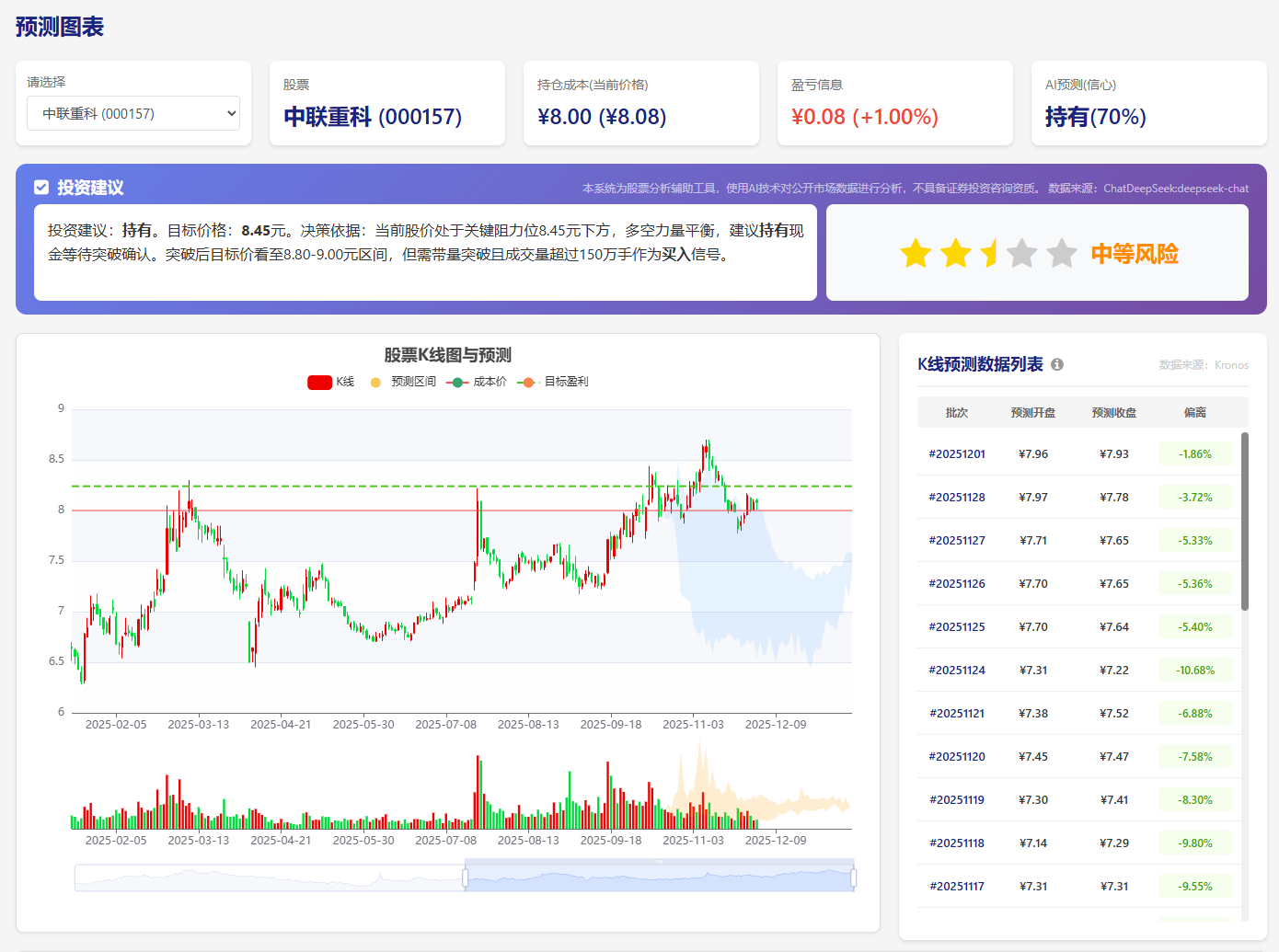Viewport: 1279px width, 952px height.
Task: Toggle the green 成本价 legend marker
Action: [457, 381]
